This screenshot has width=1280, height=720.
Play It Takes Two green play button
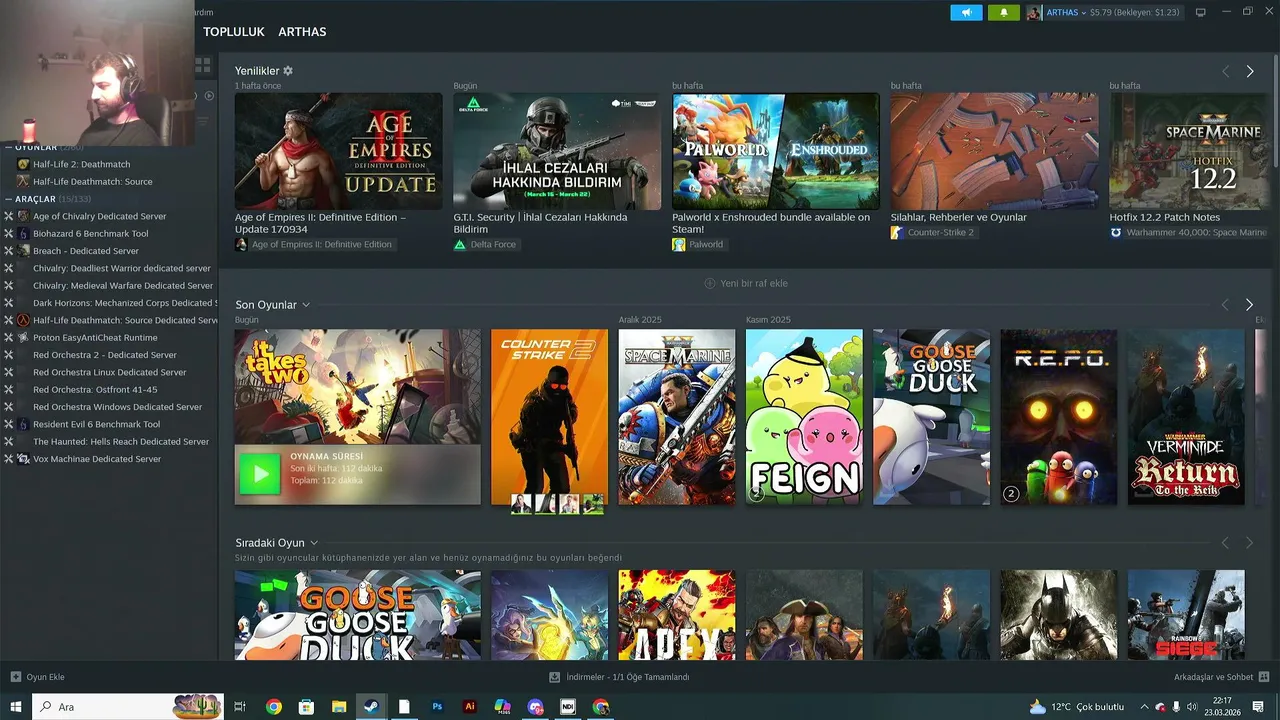click(x=260, y=474)
